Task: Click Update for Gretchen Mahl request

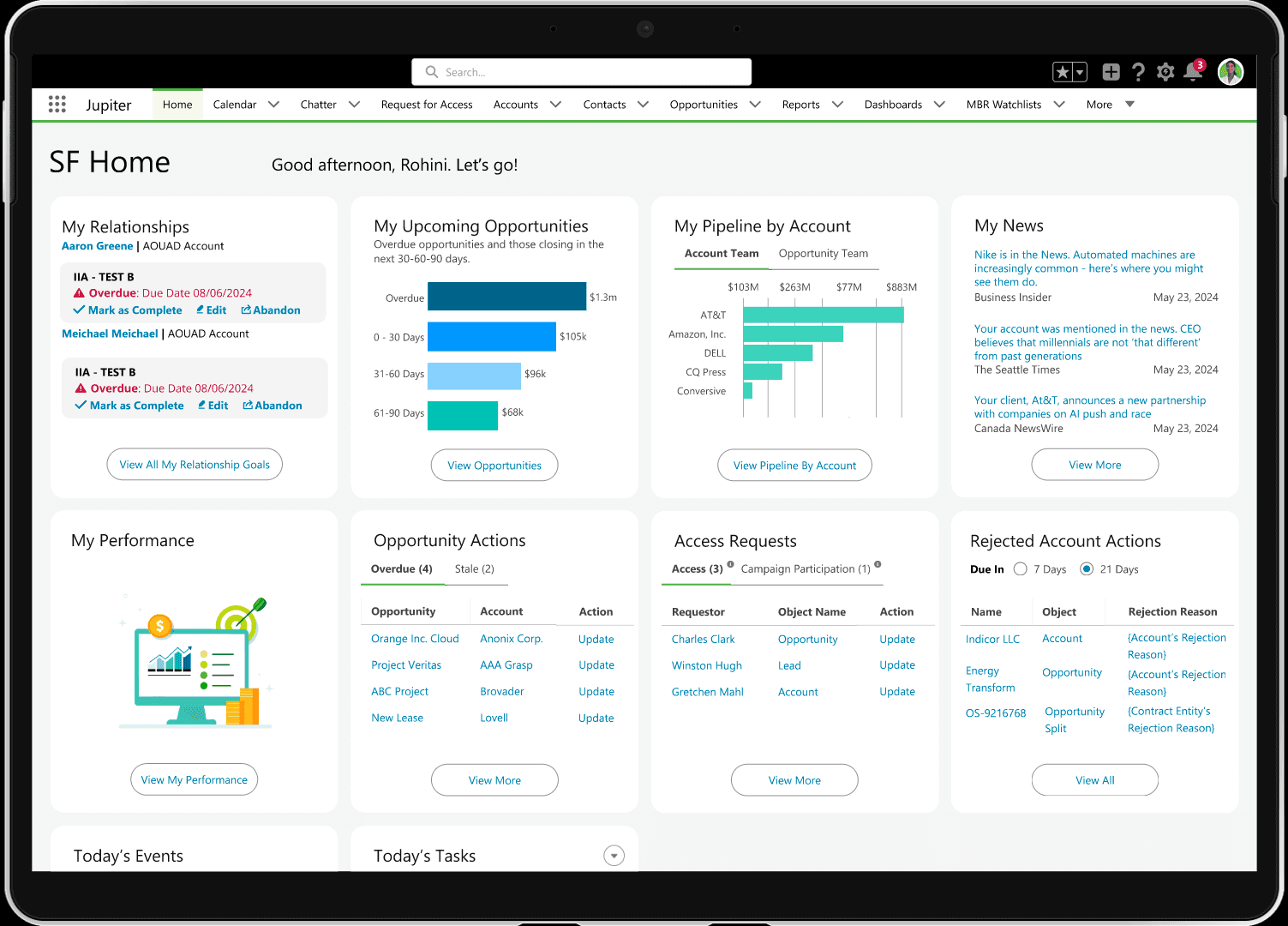Action: click(897, 692)
